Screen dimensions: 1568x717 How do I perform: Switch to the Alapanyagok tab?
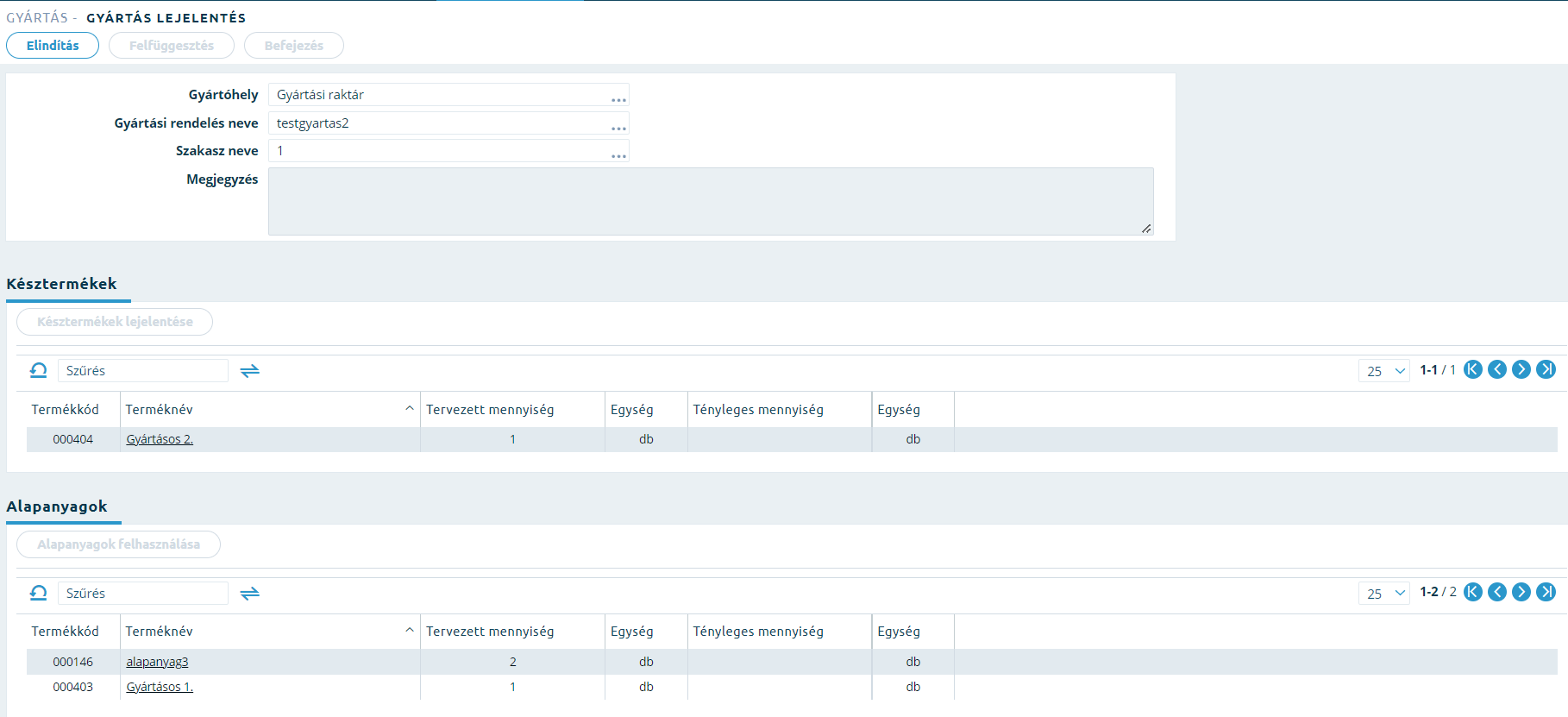click(x=57, y=506)
